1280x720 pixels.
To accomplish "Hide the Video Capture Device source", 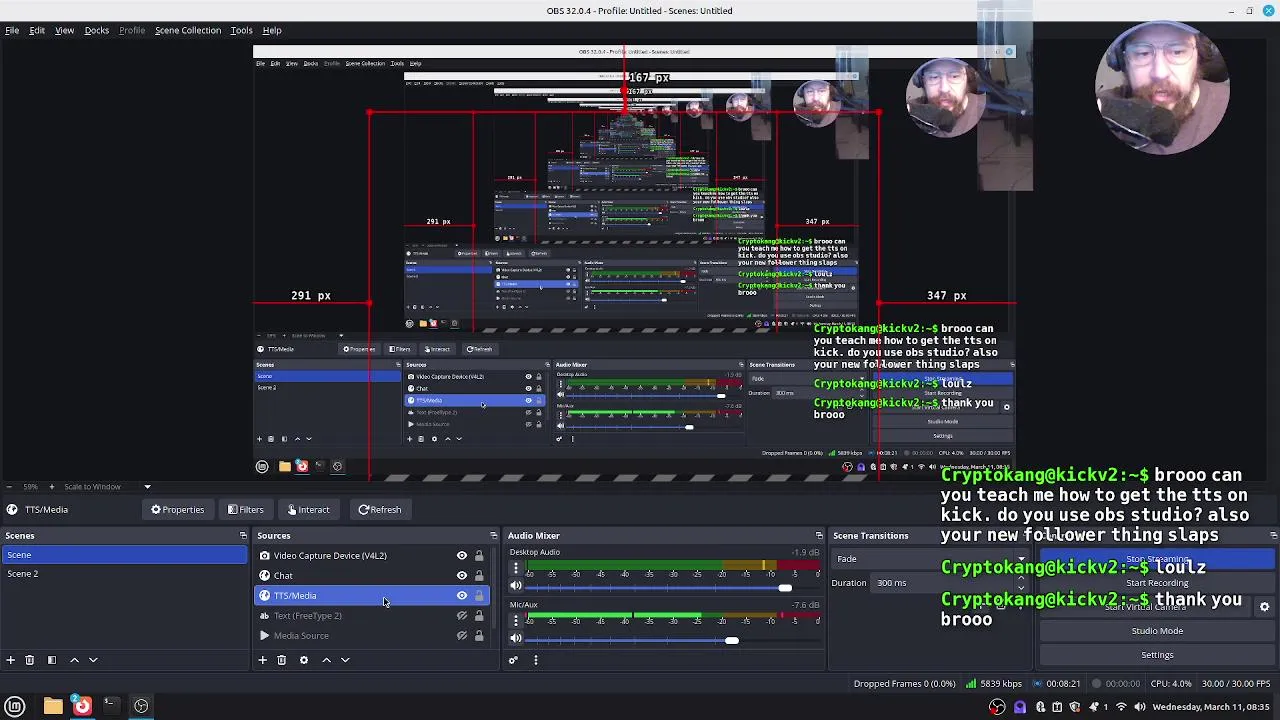I will 462,556.
